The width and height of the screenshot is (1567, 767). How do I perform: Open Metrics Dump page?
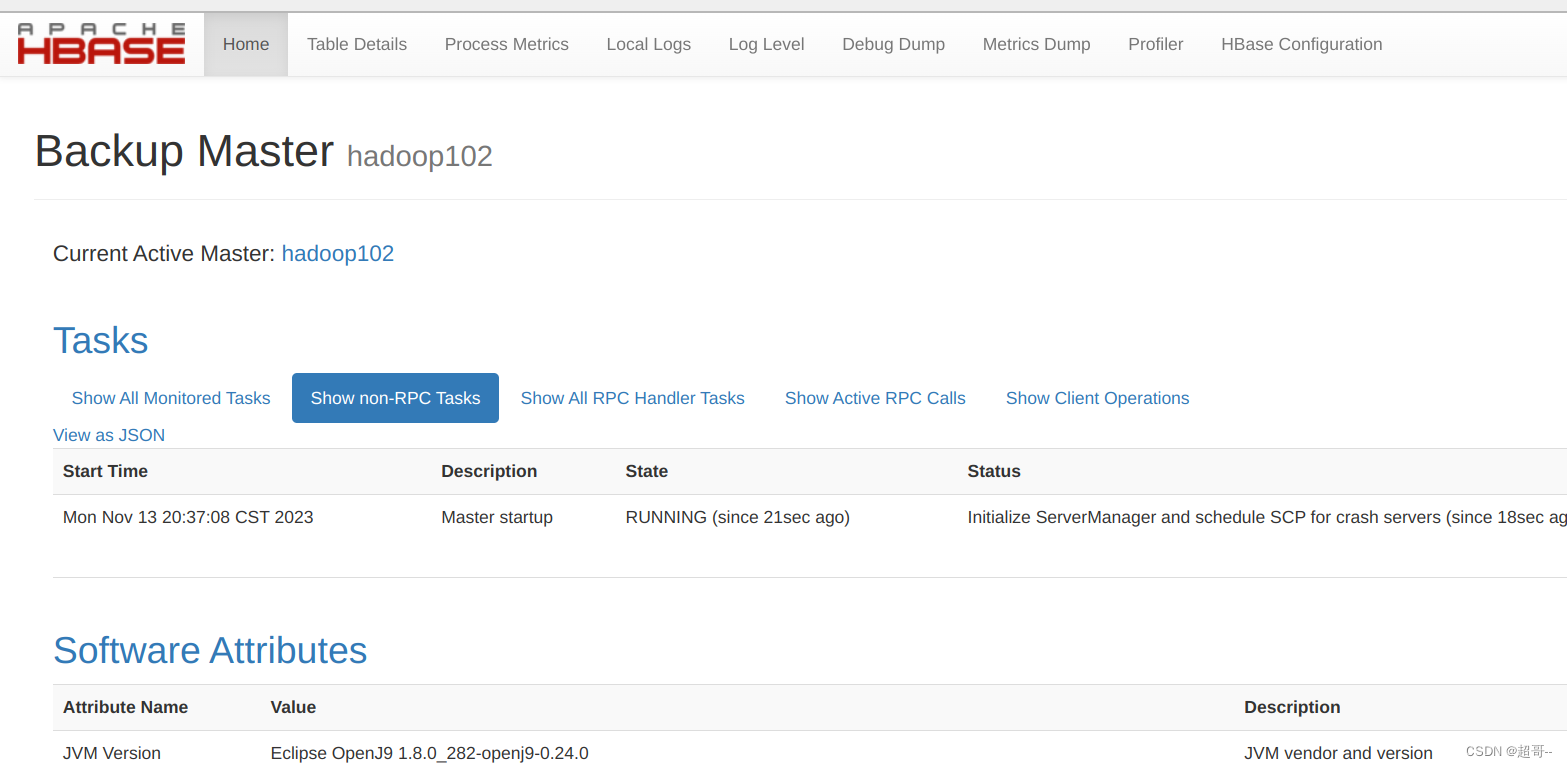pyautogui.click(x=1037, y=44)
